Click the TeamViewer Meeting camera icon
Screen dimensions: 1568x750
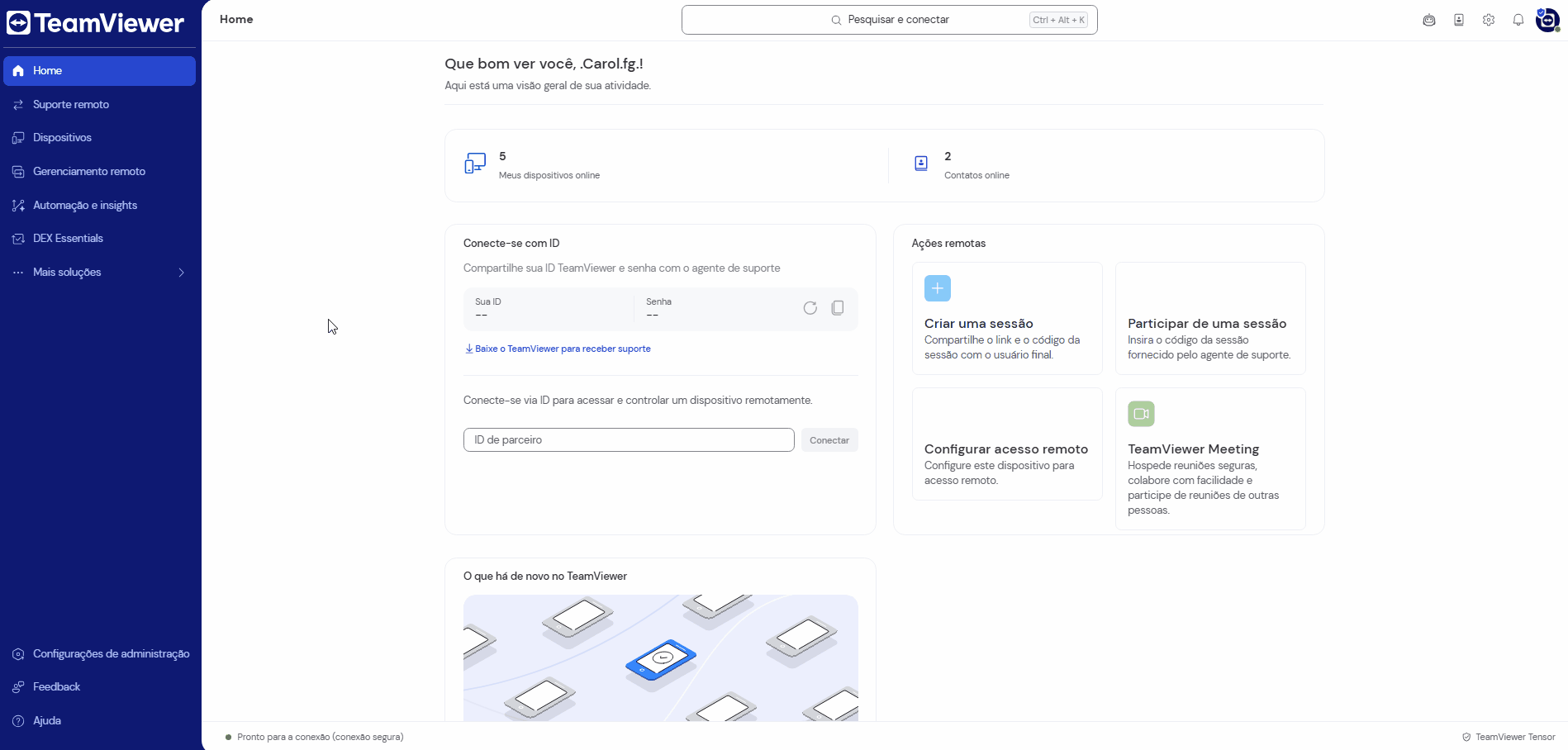click(1141, 414)
